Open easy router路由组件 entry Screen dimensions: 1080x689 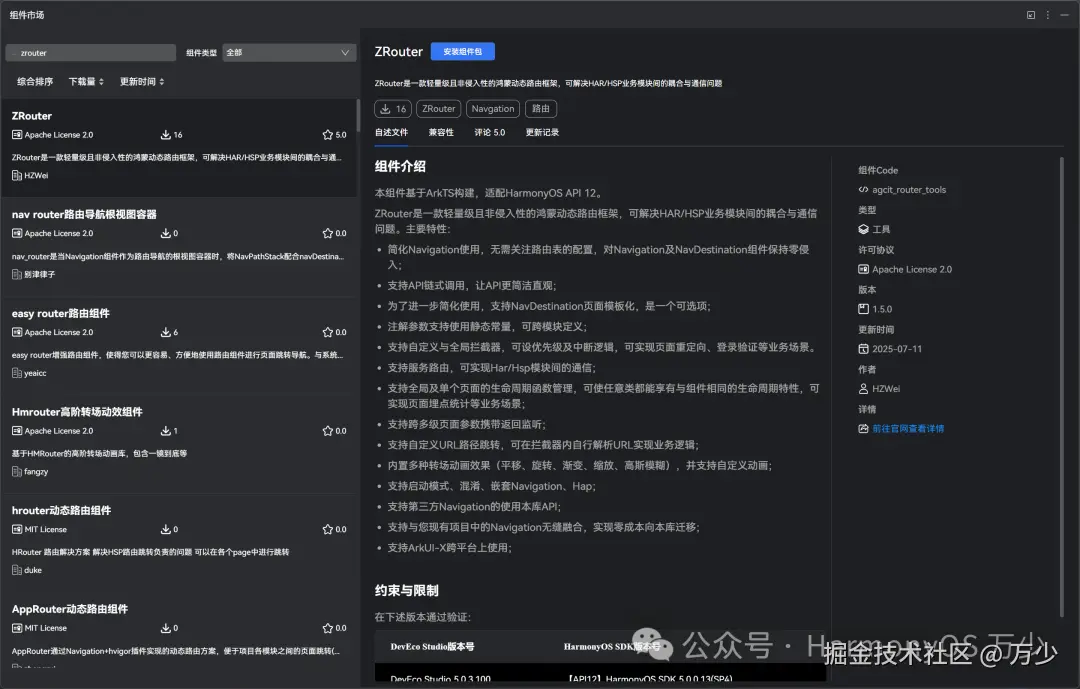(x=178, y=344)
